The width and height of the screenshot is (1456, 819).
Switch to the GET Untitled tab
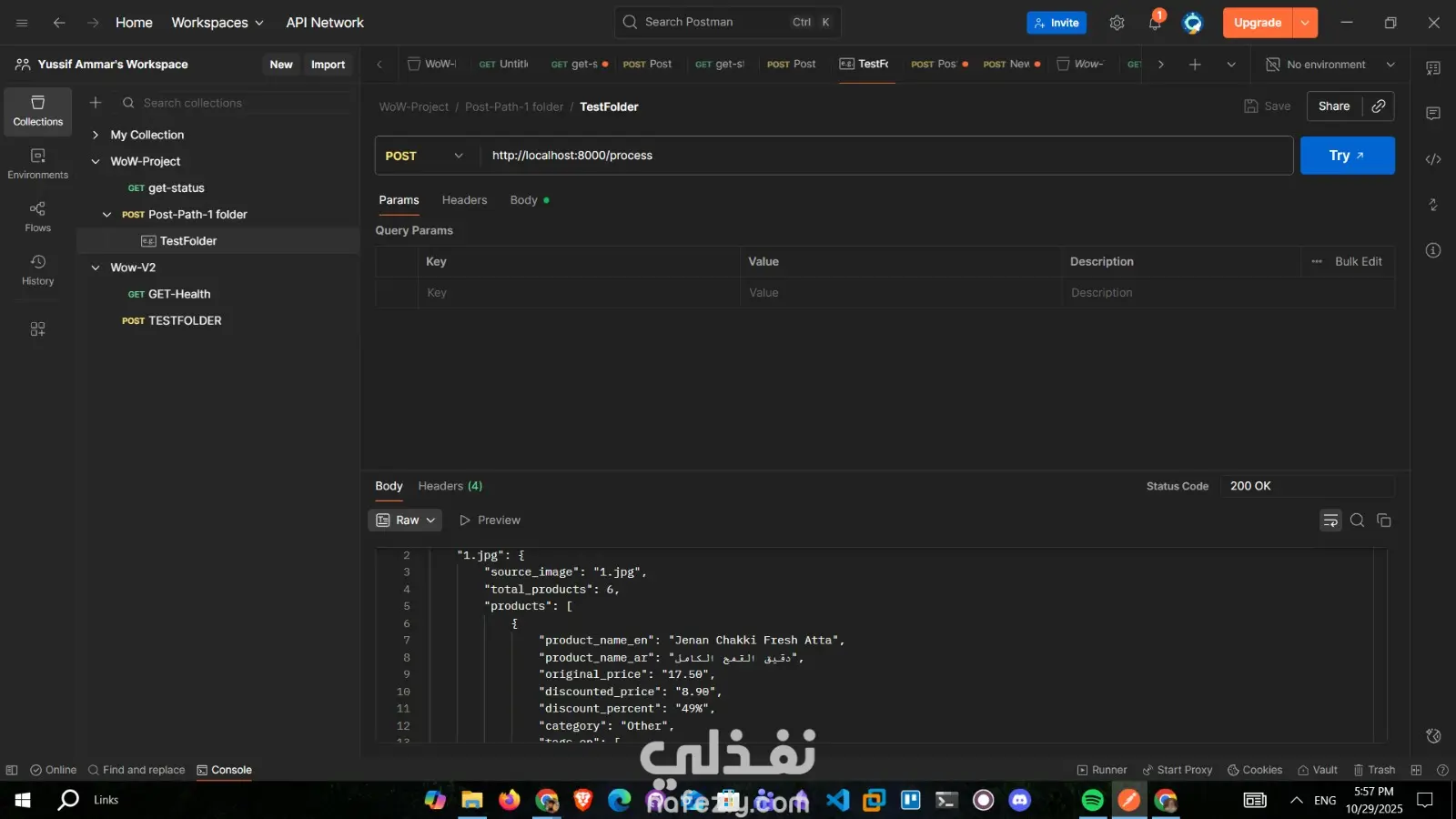tap(504, 65)
